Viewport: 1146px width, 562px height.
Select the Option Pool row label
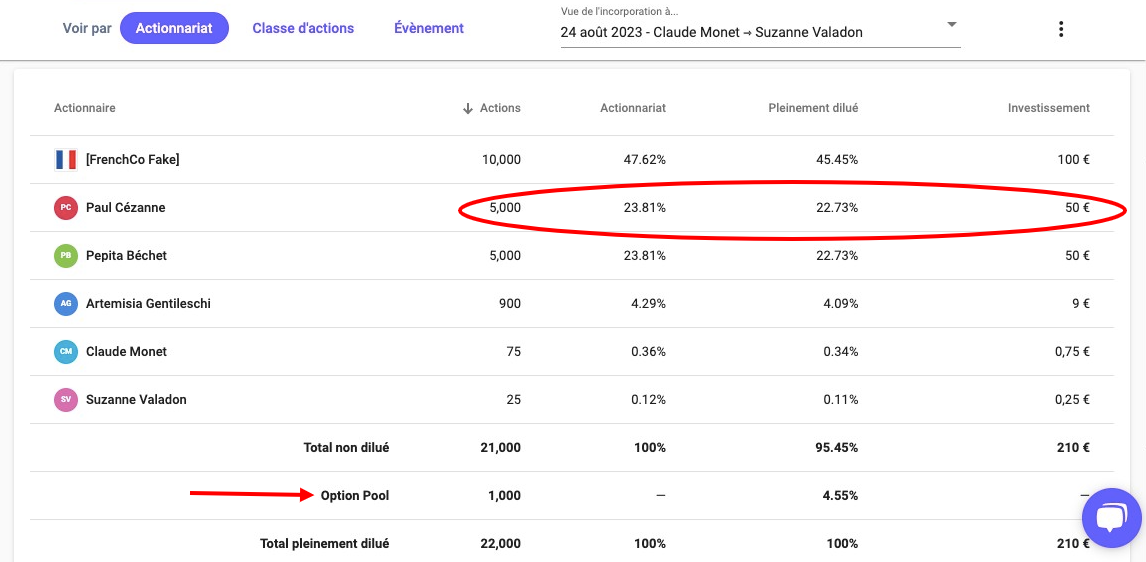354,496
